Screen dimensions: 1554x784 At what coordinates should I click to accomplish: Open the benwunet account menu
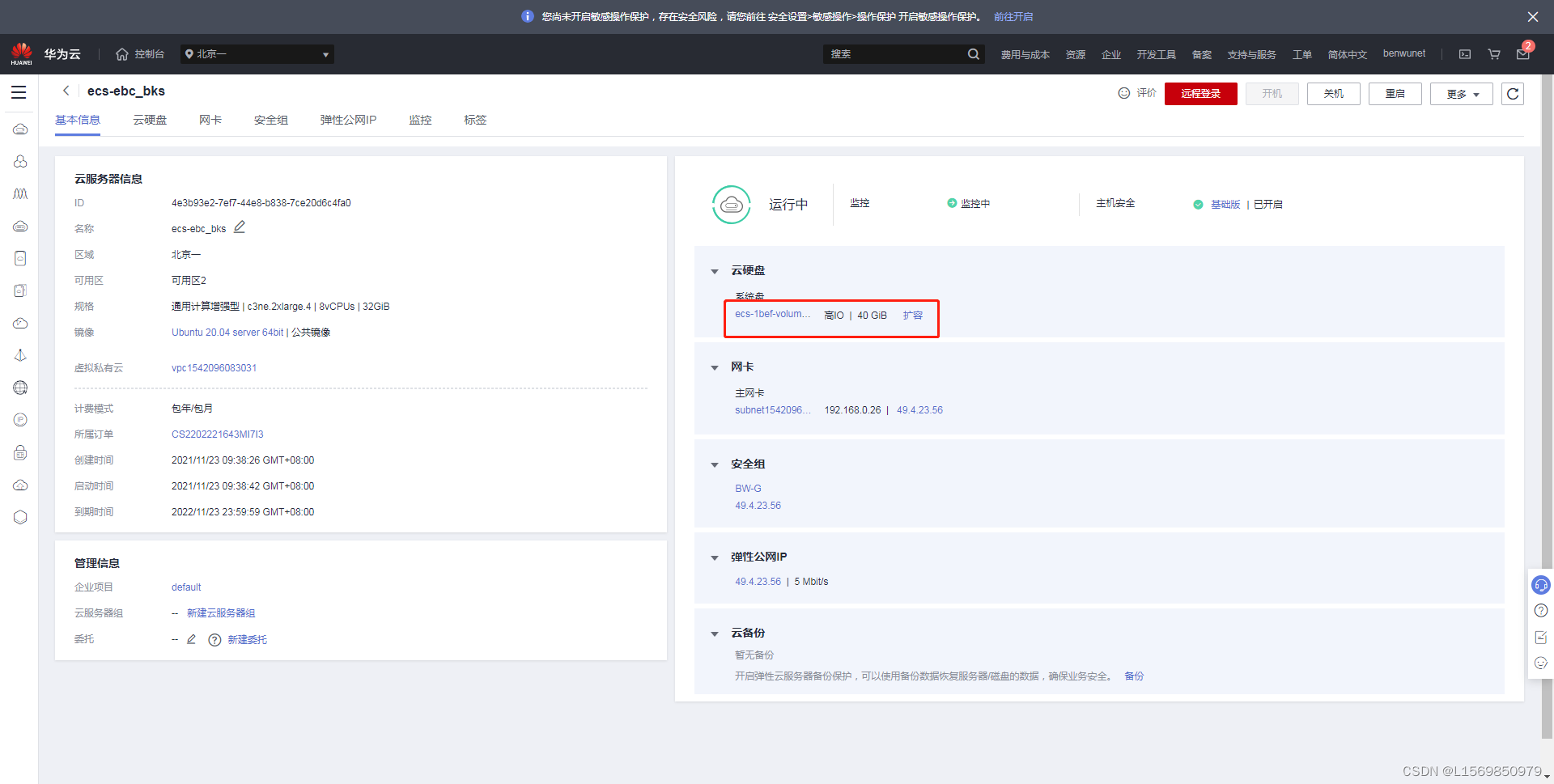1403,53
